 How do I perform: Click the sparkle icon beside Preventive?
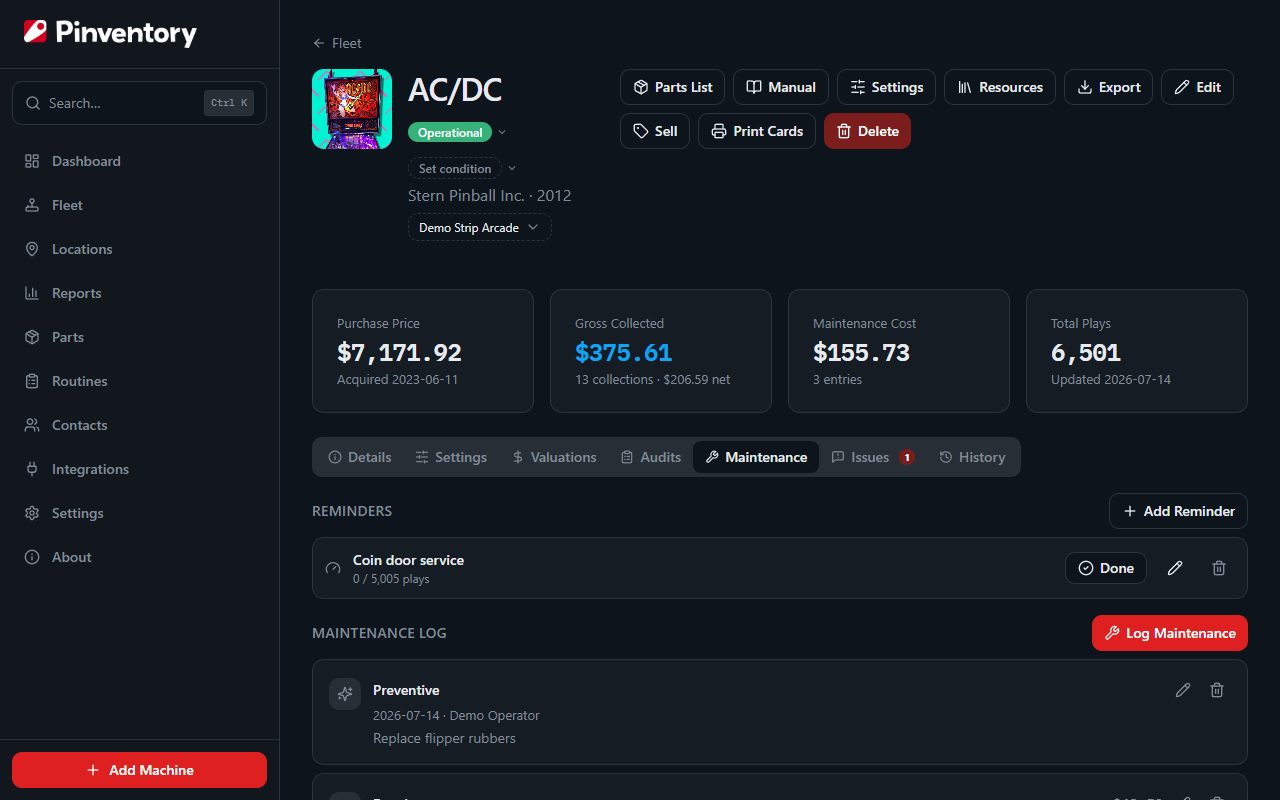345,694
